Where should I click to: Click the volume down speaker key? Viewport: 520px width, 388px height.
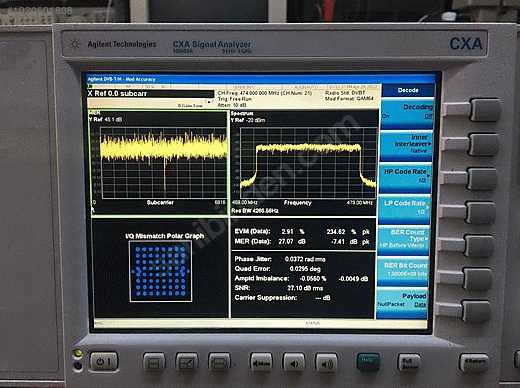click(x=294, y=363)
